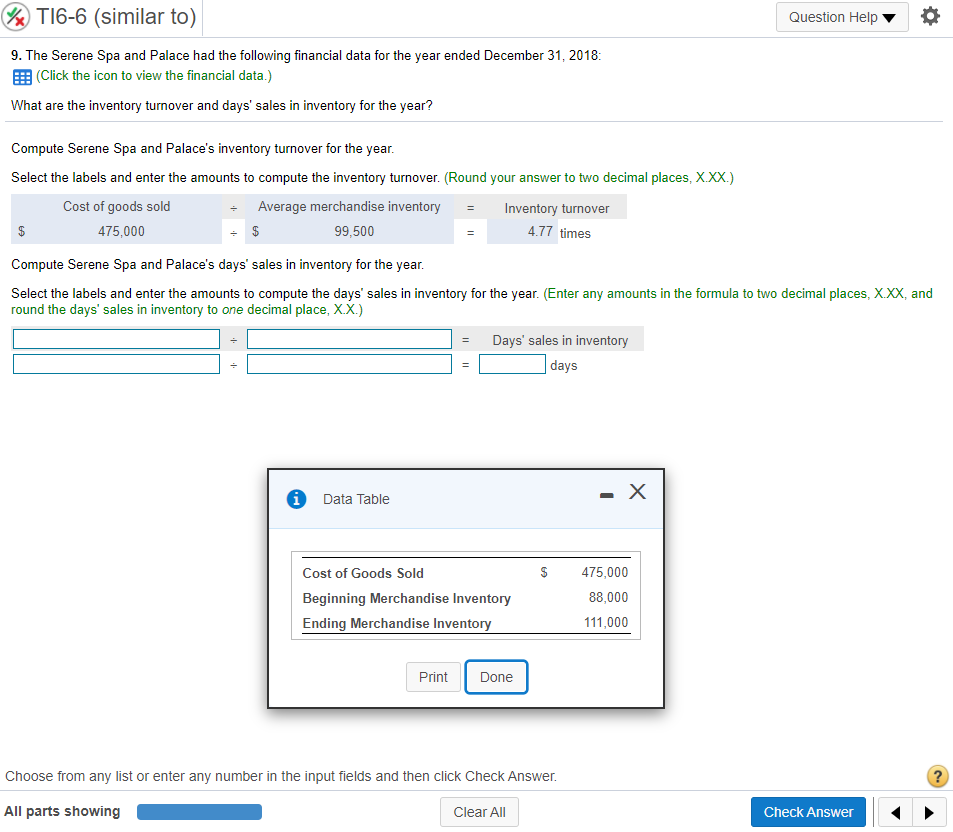Click the average inventory 99,500 field
The height and width of the screenshot is (832, 953).
tap(349, 232)
